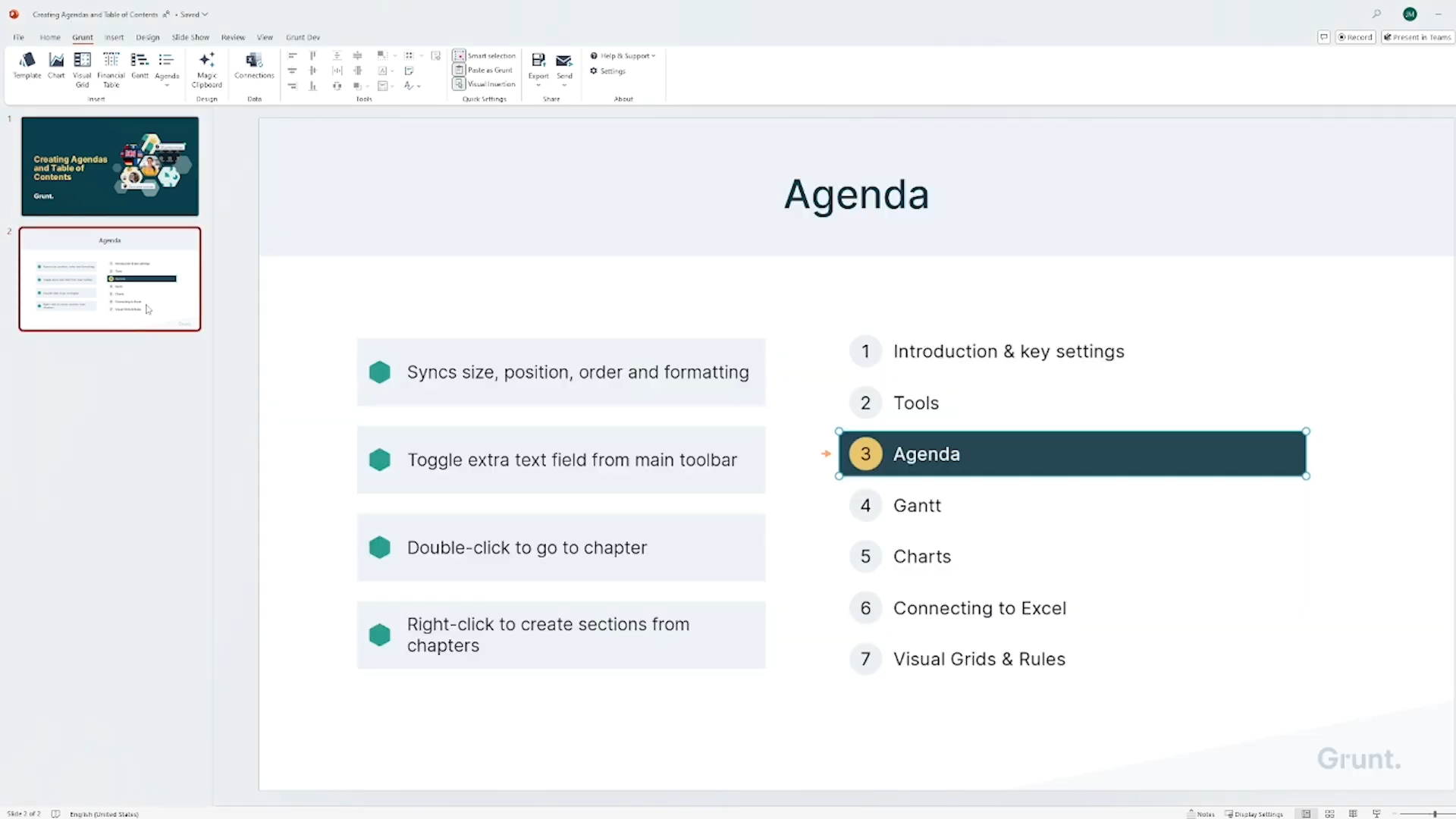Select the 'Gantt' agenda item
This screenshot has height=819, width=1456.
click(917, 505)
